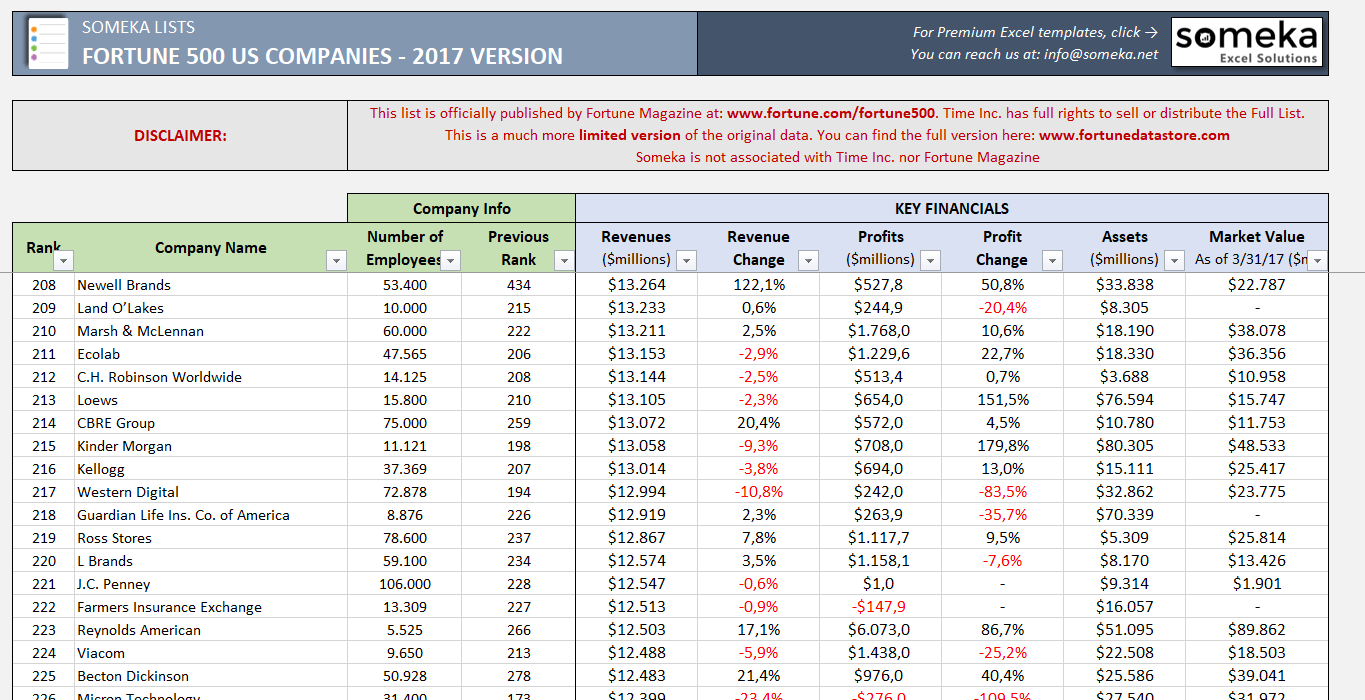This screenshot has height=700, width=1365.
Task: Select the Western Digital company cell
Action: [x=211, y=492]
